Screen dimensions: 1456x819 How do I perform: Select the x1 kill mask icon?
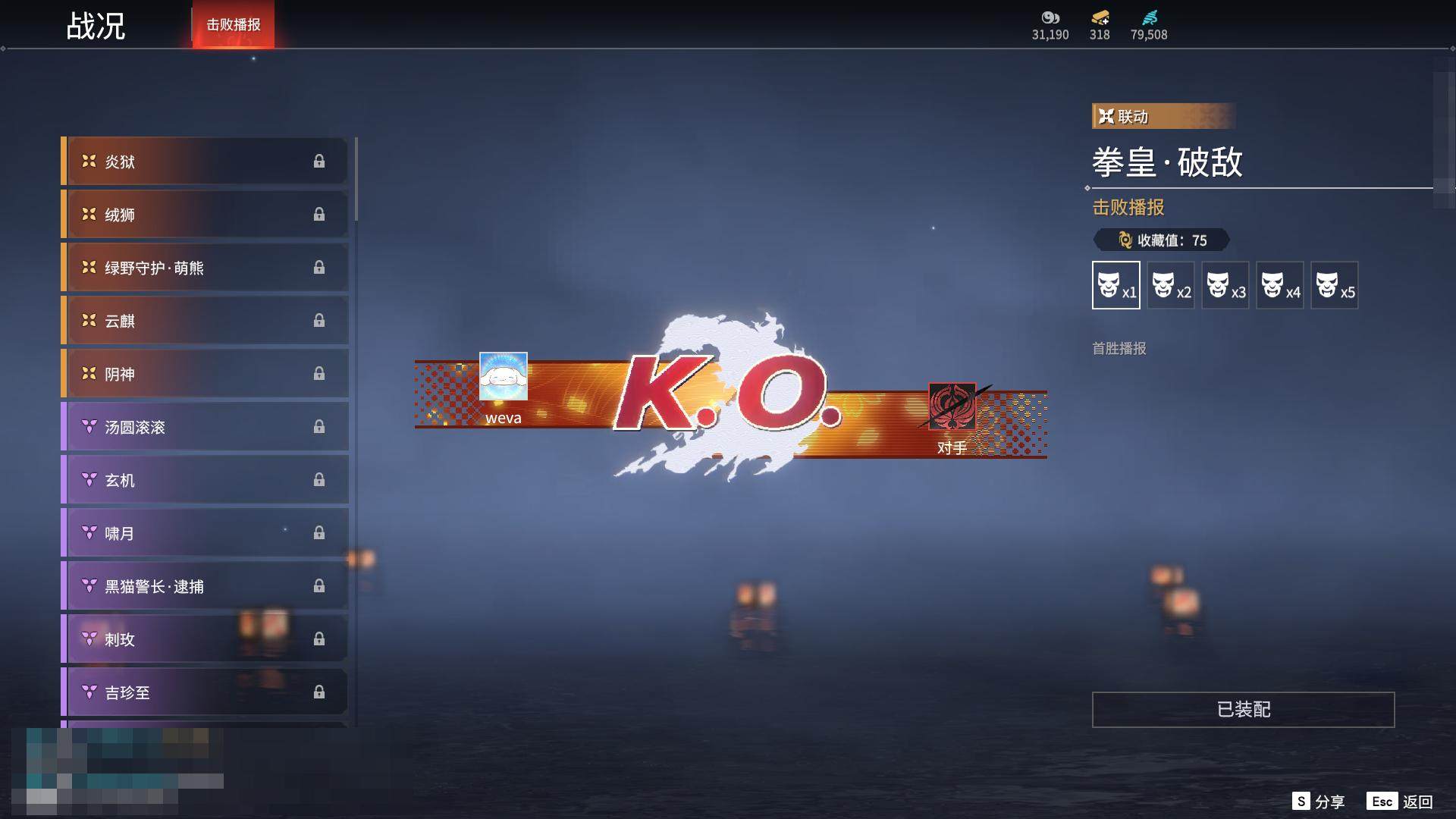click(x=1116, y=285)
